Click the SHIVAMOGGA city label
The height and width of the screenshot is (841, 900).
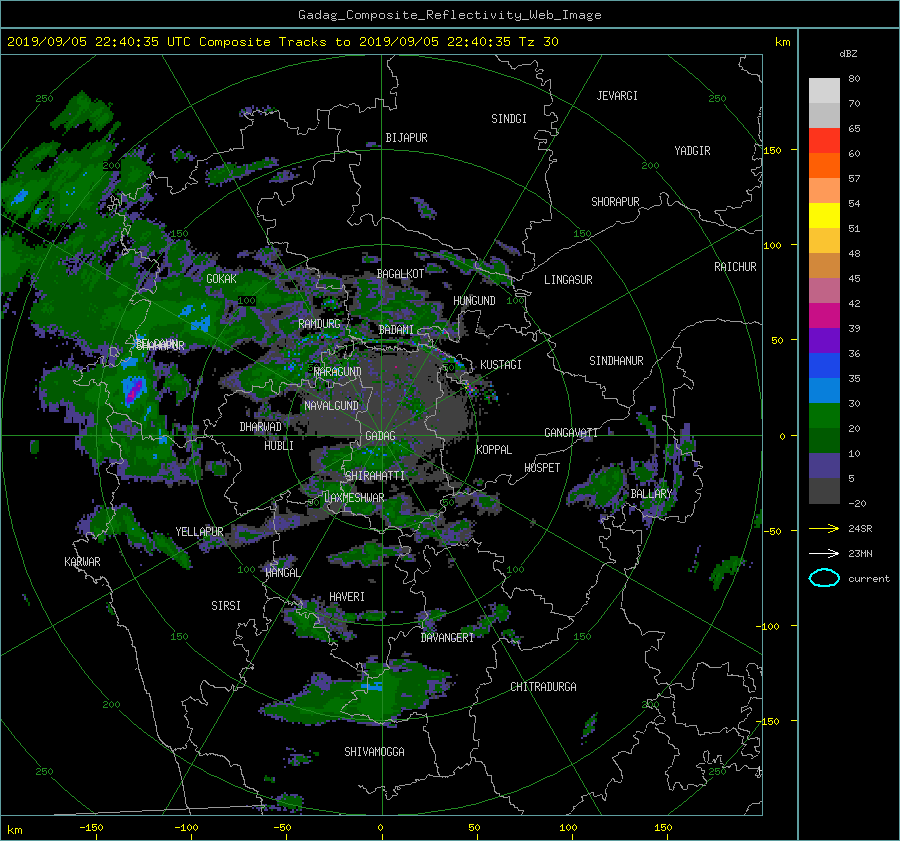(374, 752)
